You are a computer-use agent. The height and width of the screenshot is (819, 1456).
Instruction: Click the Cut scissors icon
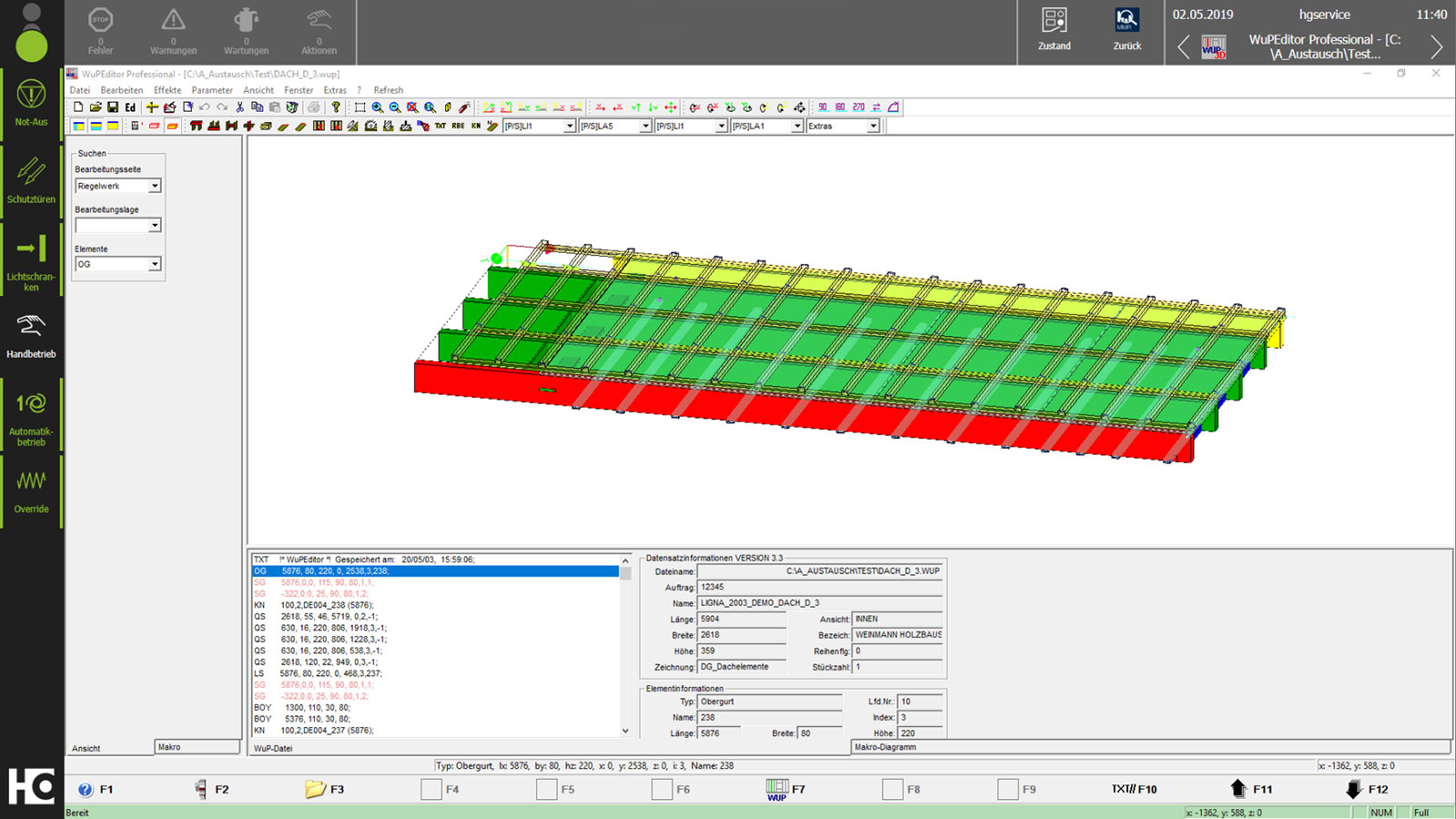240,107
